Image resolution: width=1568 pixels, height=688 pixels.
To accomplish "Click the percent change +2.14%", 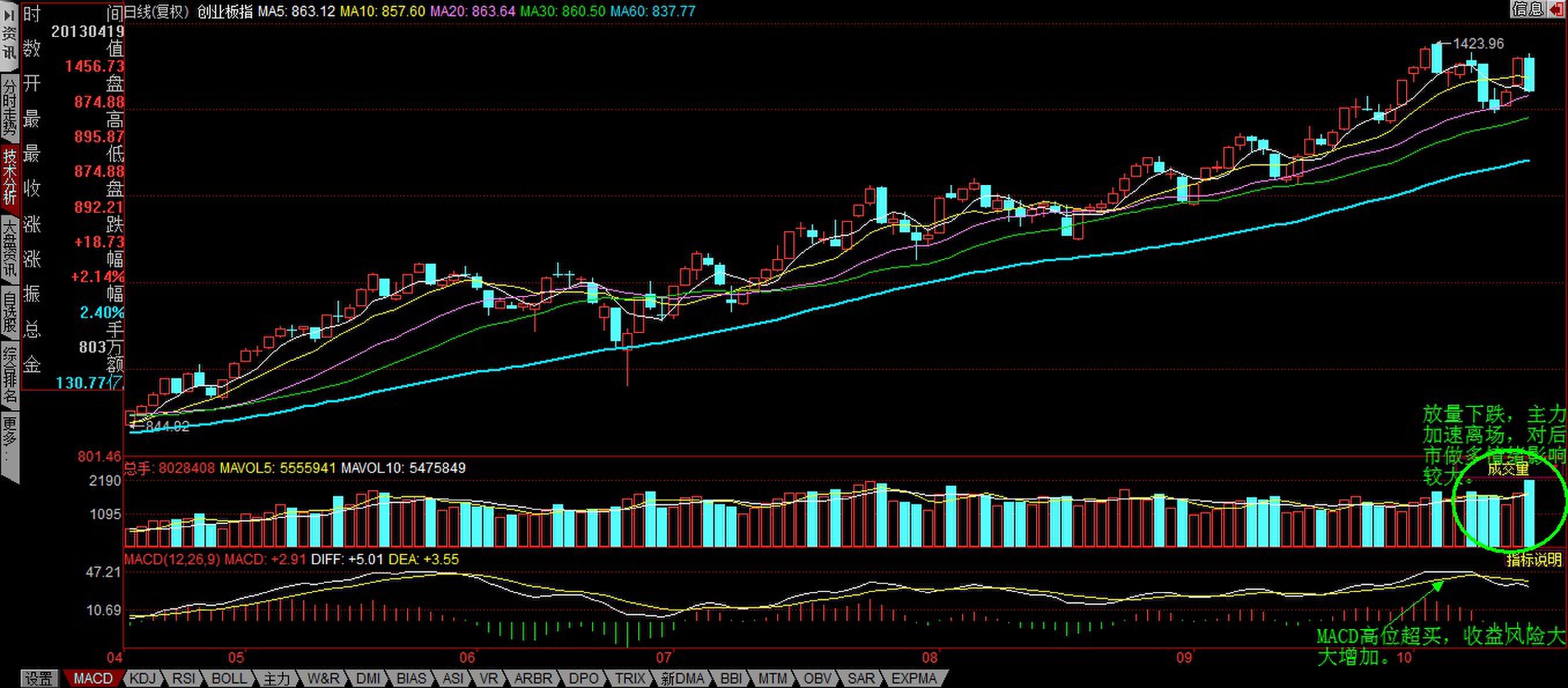I will pyautogui.click(x=97, y=277).
